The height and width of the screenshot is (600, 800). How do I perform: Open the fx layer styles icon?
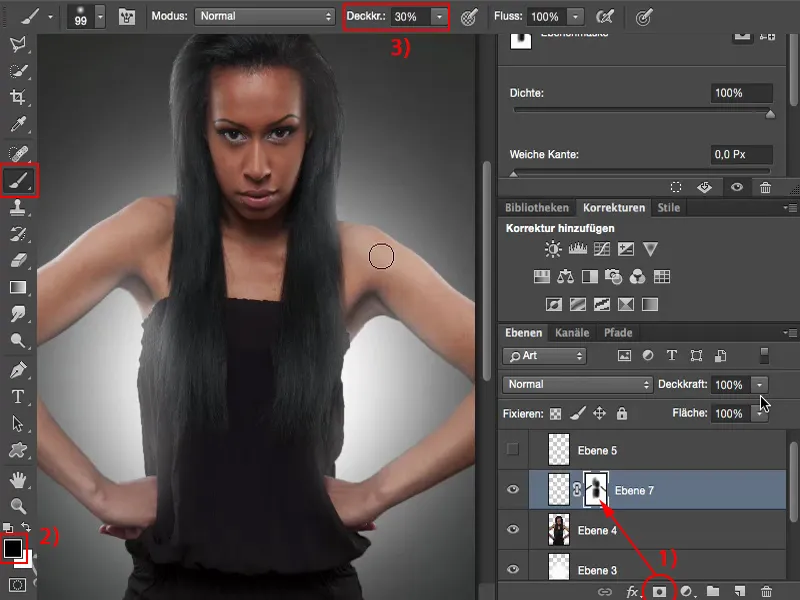tap(632, 591)
